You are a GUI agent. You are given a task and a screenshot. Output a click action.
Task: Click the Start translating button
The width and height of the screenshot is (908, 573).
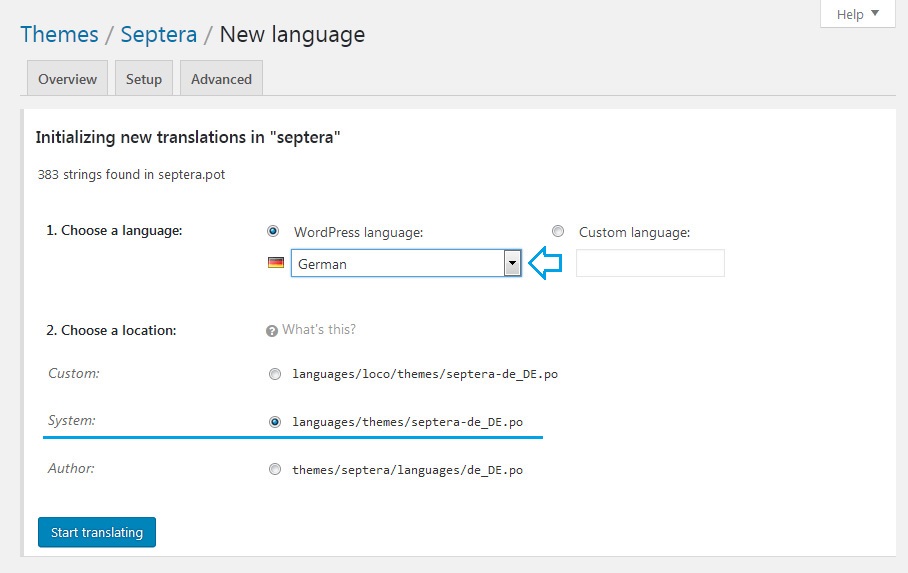coord(97,532)
